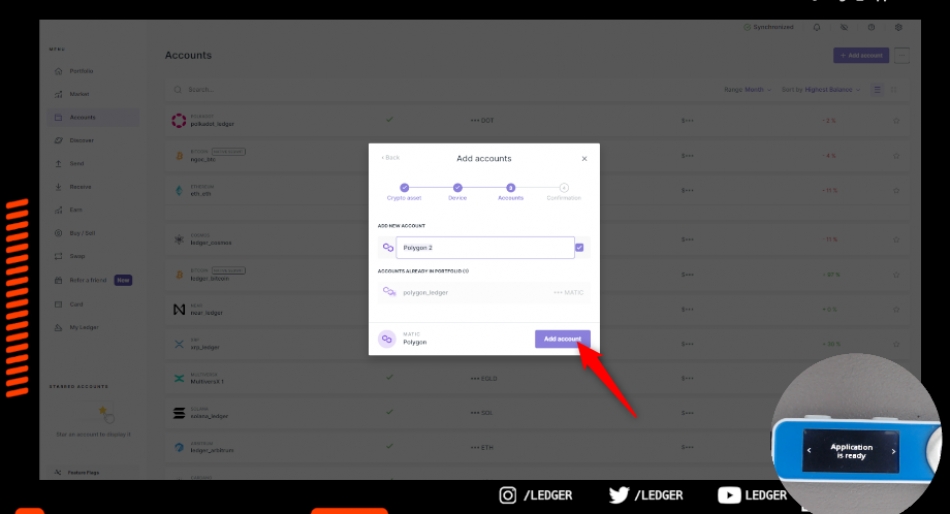Click the Bitcoin icon of ngoc_btc
950x514 pixels.
point(179,156)
